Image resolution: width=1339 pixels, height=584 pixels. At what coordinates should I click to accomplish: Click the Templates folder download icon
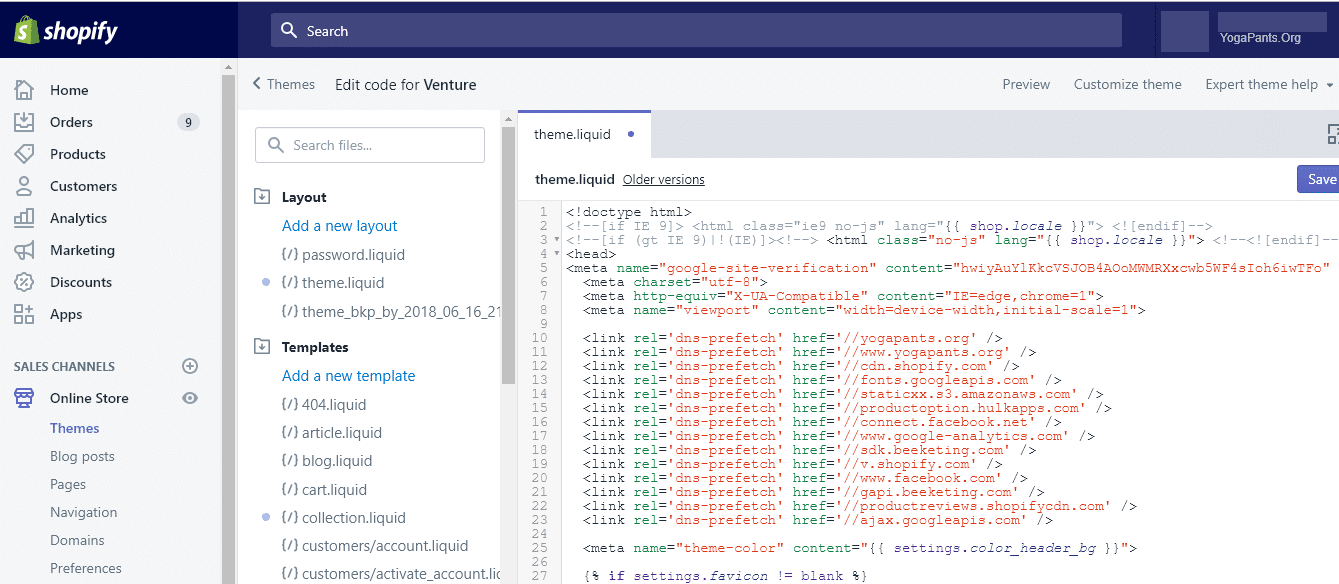[x=262, y=347]
